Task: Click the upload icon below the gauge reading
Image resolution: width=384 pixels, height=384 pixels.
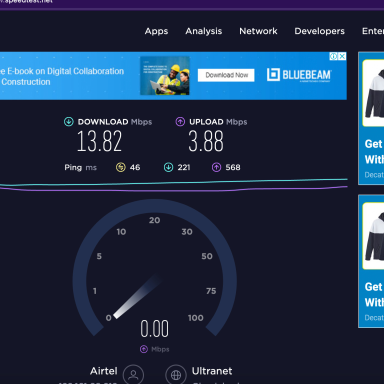Action: [144, 349]
